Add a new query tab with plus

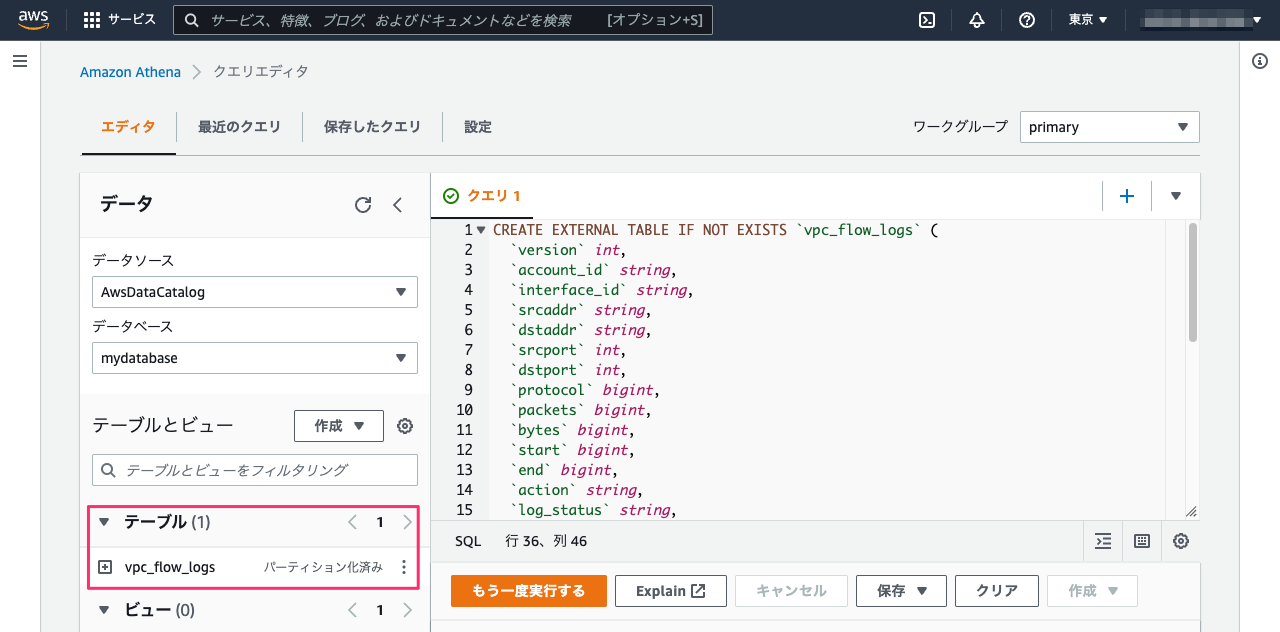(x=1127, y=196)
